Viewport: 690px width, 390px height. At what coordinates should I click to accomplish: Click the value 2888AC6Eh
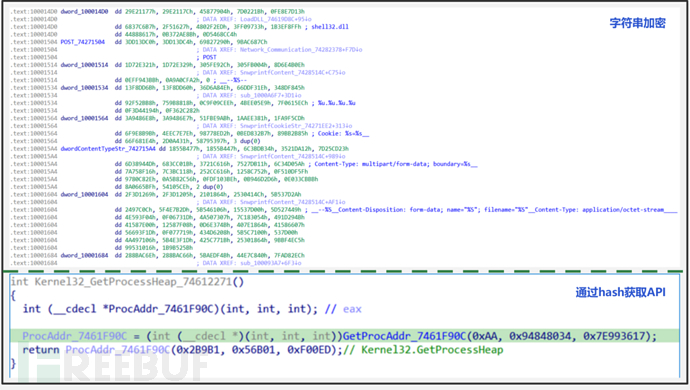(140, 255)
